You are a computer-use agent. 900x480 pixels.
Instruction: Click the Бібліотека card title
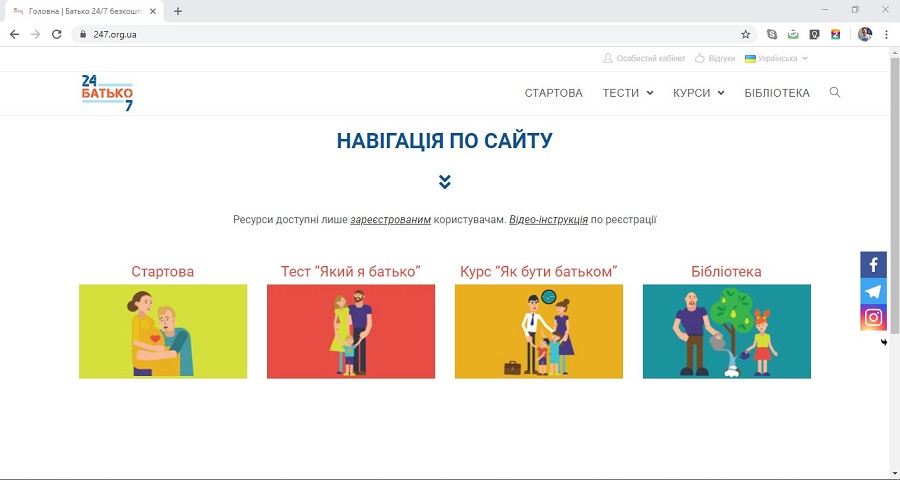(x=726, y=272)
